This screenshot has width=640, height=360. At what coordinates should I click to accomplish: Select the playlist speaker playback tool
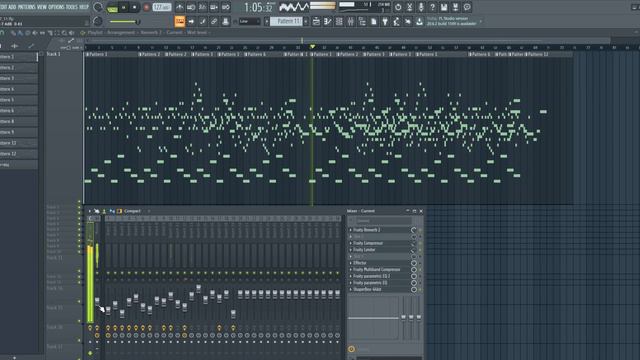click(x=72, y=33)
